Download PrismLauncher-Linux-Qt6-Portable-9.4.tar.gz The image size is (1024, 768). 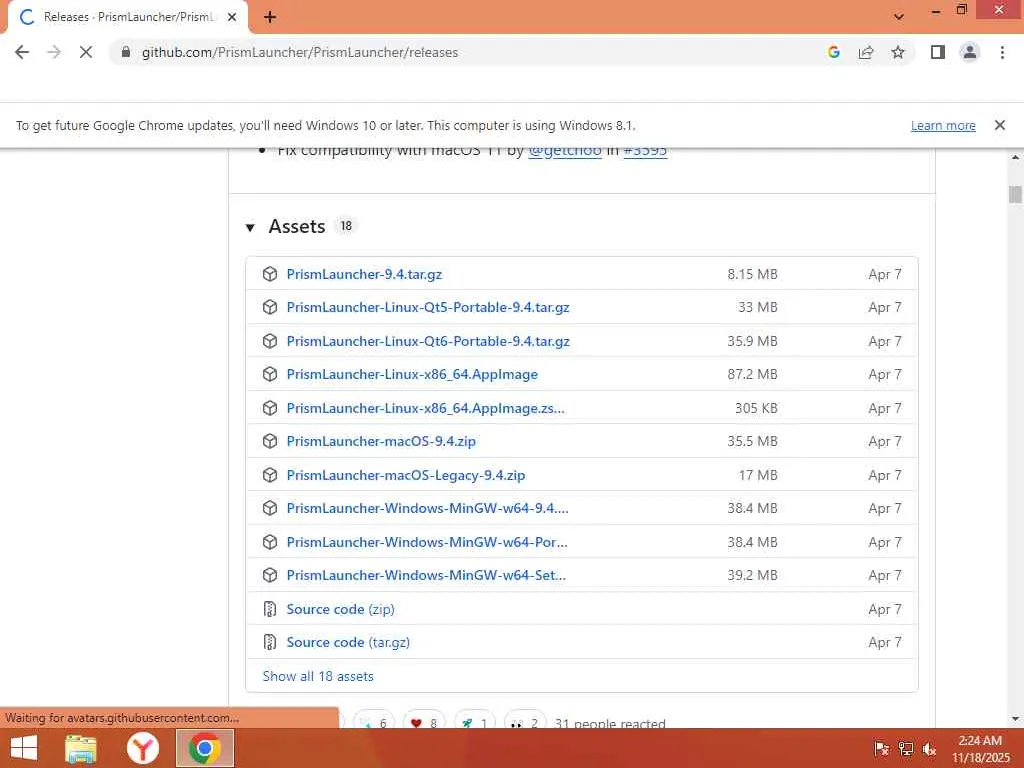click(428, 341)
